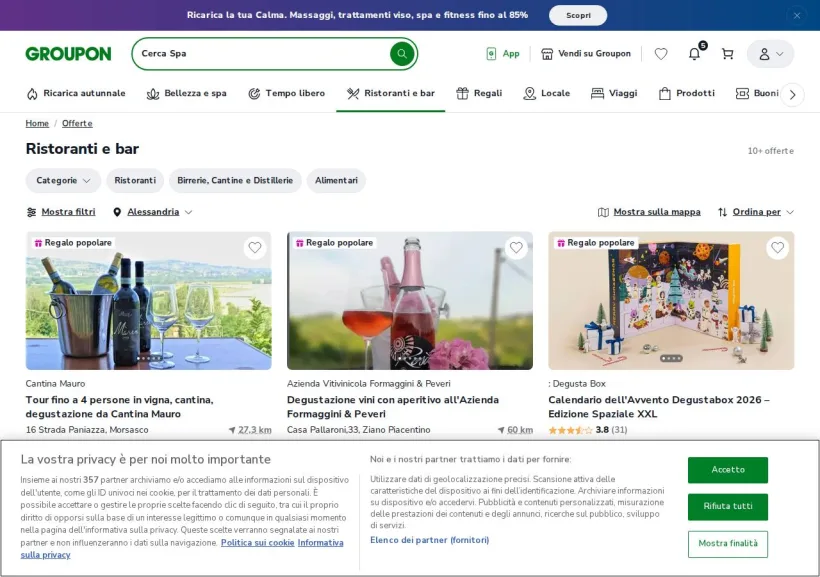The width and height of the screenshot is (820, 577).
Task: Go to Offerte breadcrumb
Action: click(x=77, y=123)
